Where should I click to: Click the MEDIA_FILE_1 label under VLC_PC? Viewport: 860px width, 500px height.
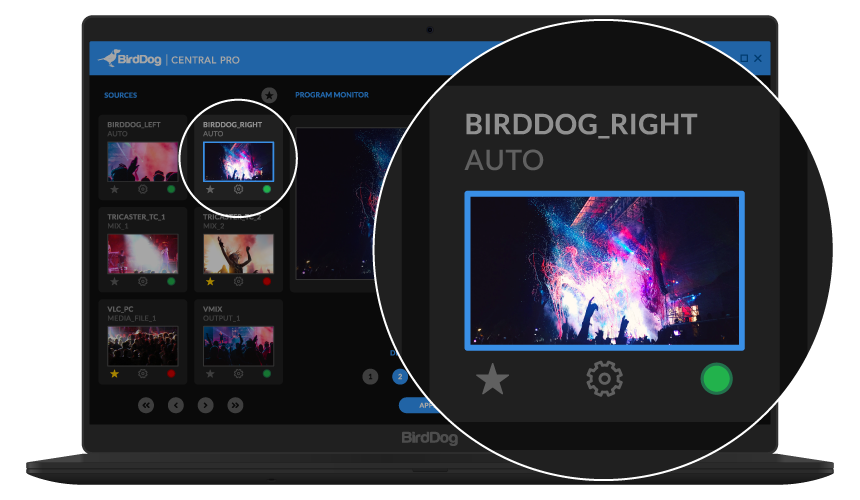click(x=132, y=318)
